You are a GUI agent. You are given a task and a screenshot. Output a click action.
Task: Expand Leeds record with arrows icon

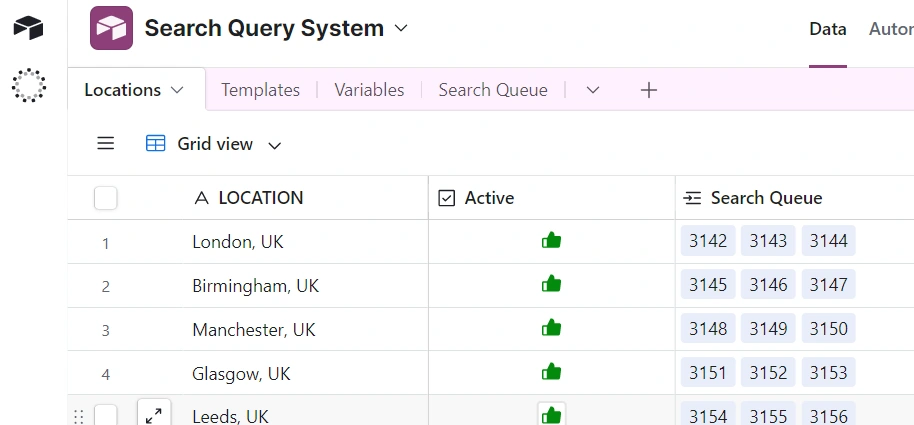[154, 415]
